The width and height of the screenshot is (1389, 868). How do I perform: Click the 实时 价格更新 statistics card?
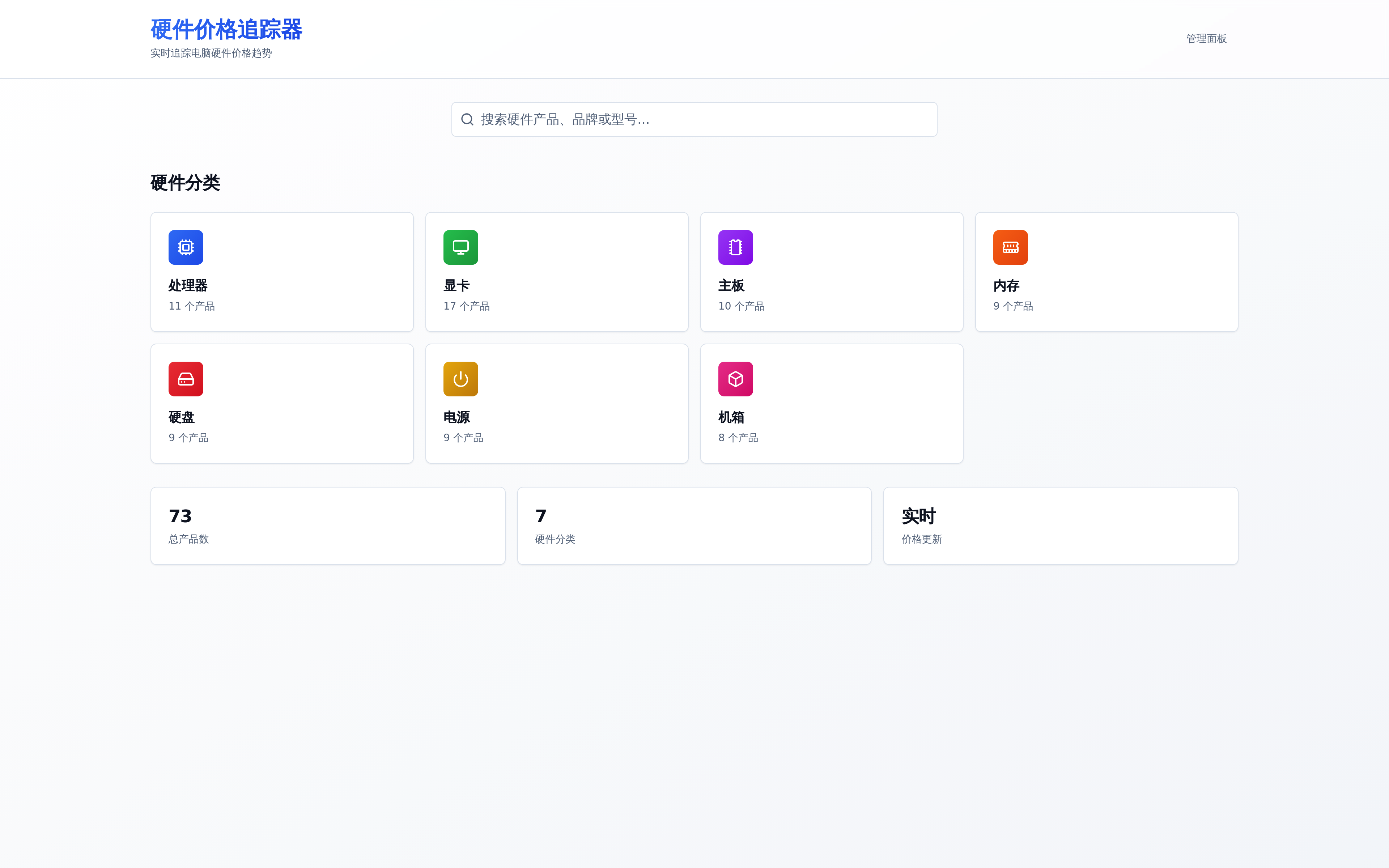1060,525
